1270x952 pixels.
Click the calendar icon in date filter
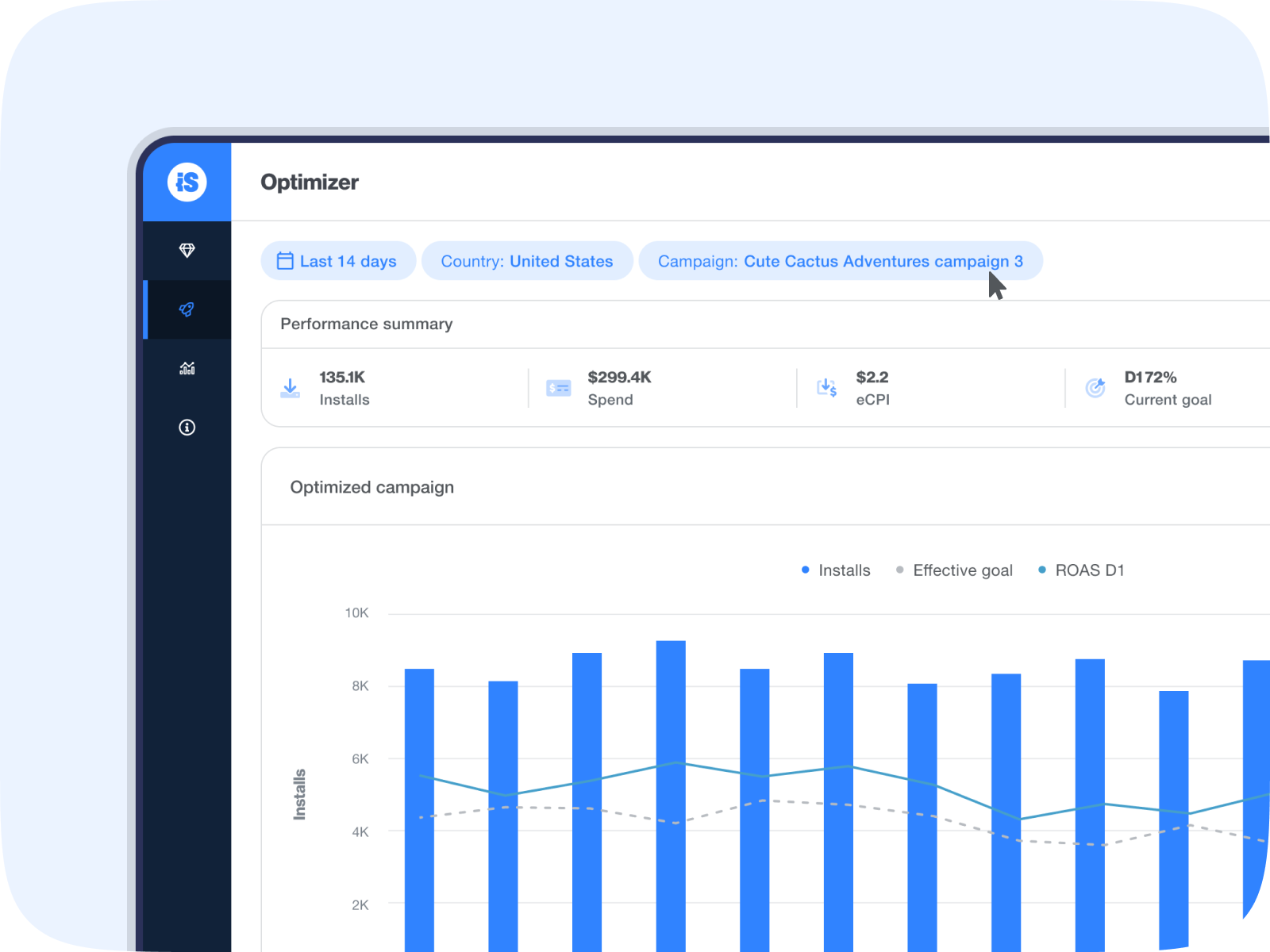(285, 261)
